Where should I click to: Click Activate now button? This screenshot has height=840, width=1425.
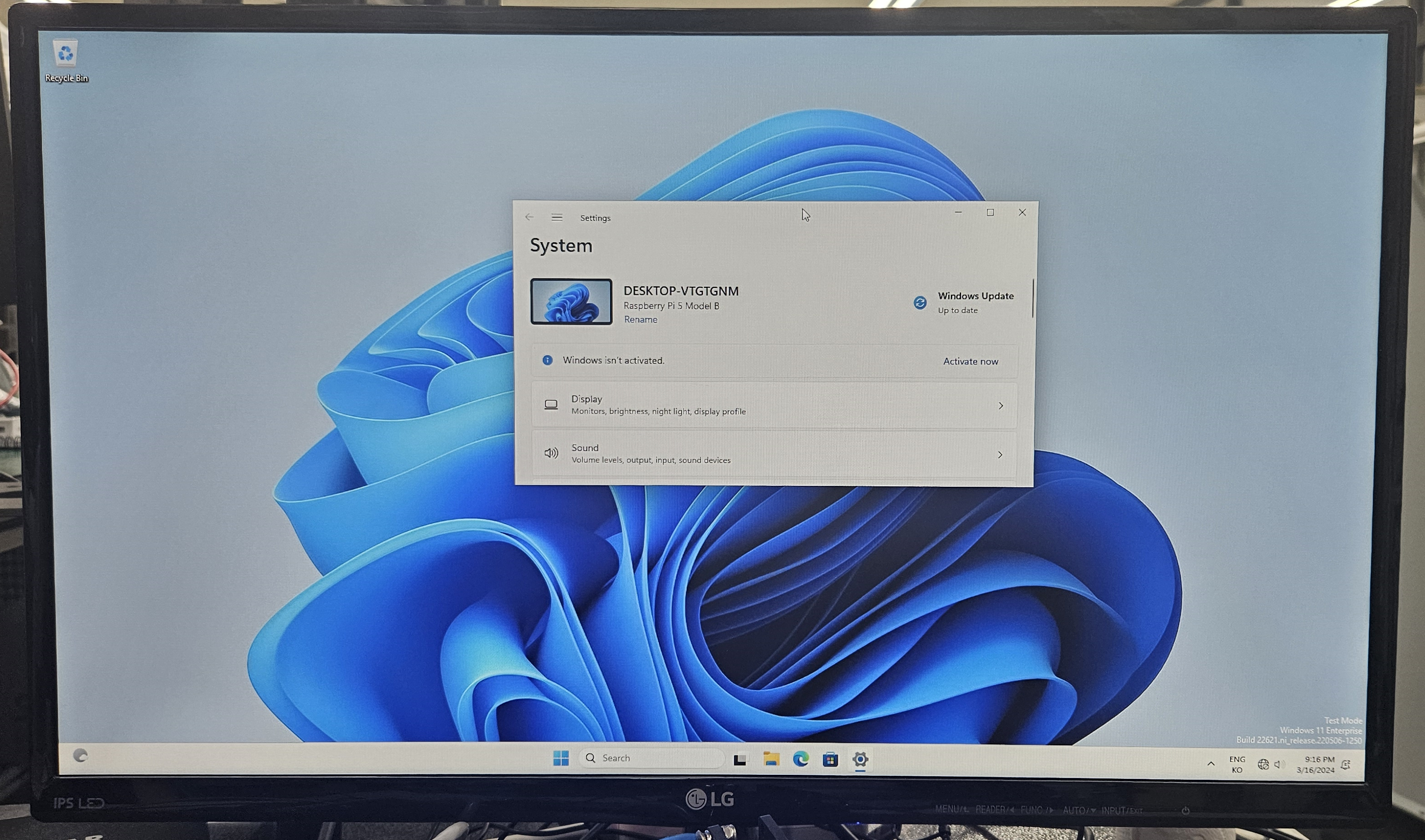tap(970, 361)
